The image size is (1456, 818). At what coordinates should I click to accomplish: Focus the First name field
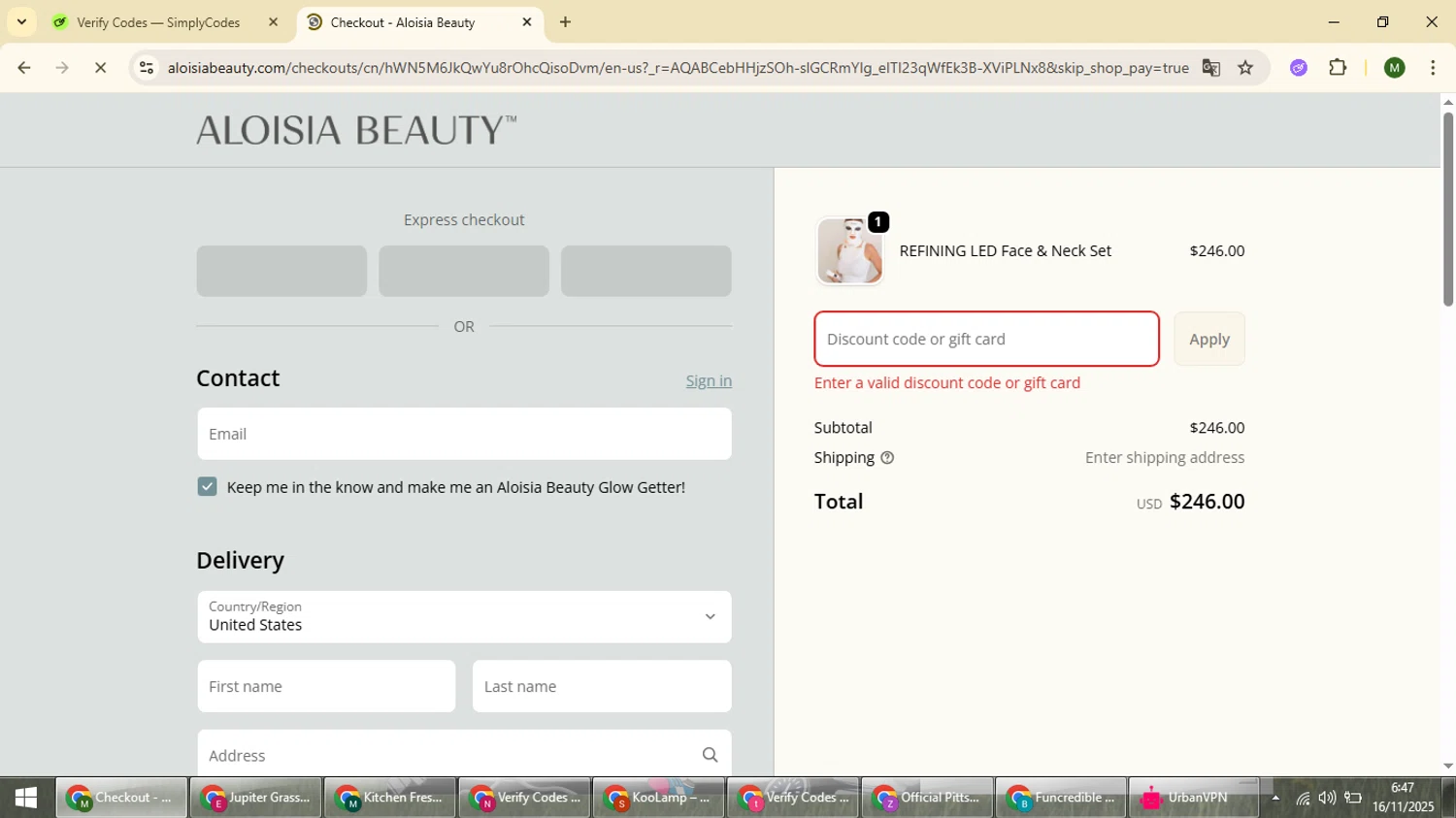[326, 686]
